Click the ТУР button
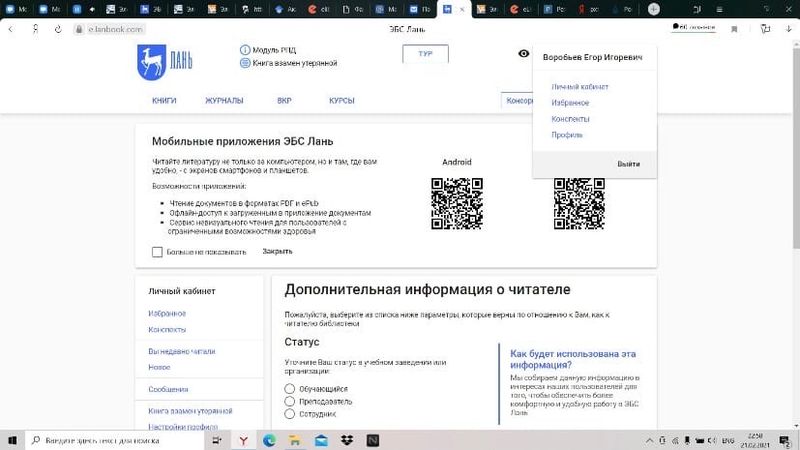This screenshot has height=450, width=800. click(426, 54)
